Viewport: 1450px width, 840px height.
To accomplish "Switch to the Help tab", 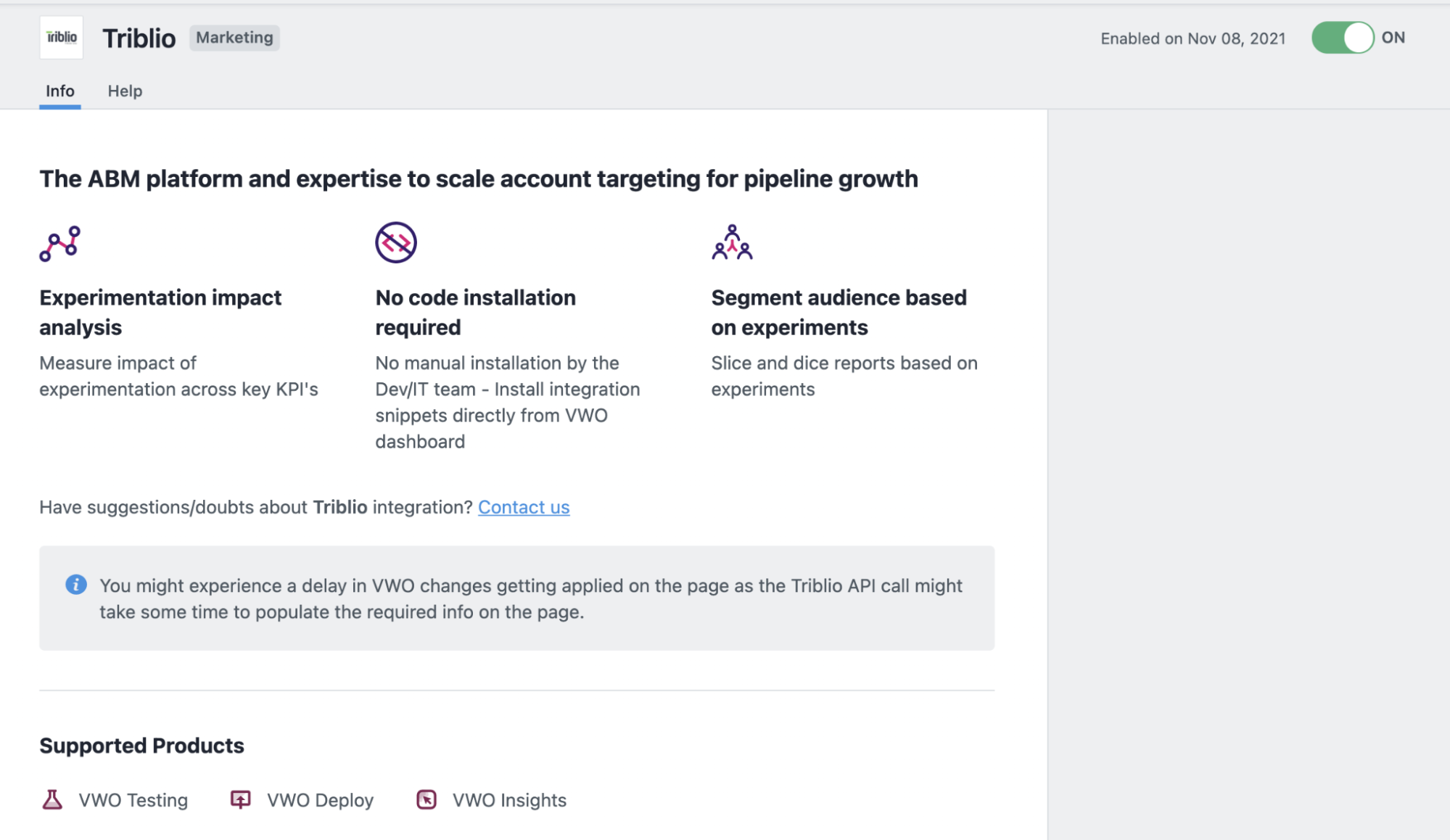I will [125, 91].
